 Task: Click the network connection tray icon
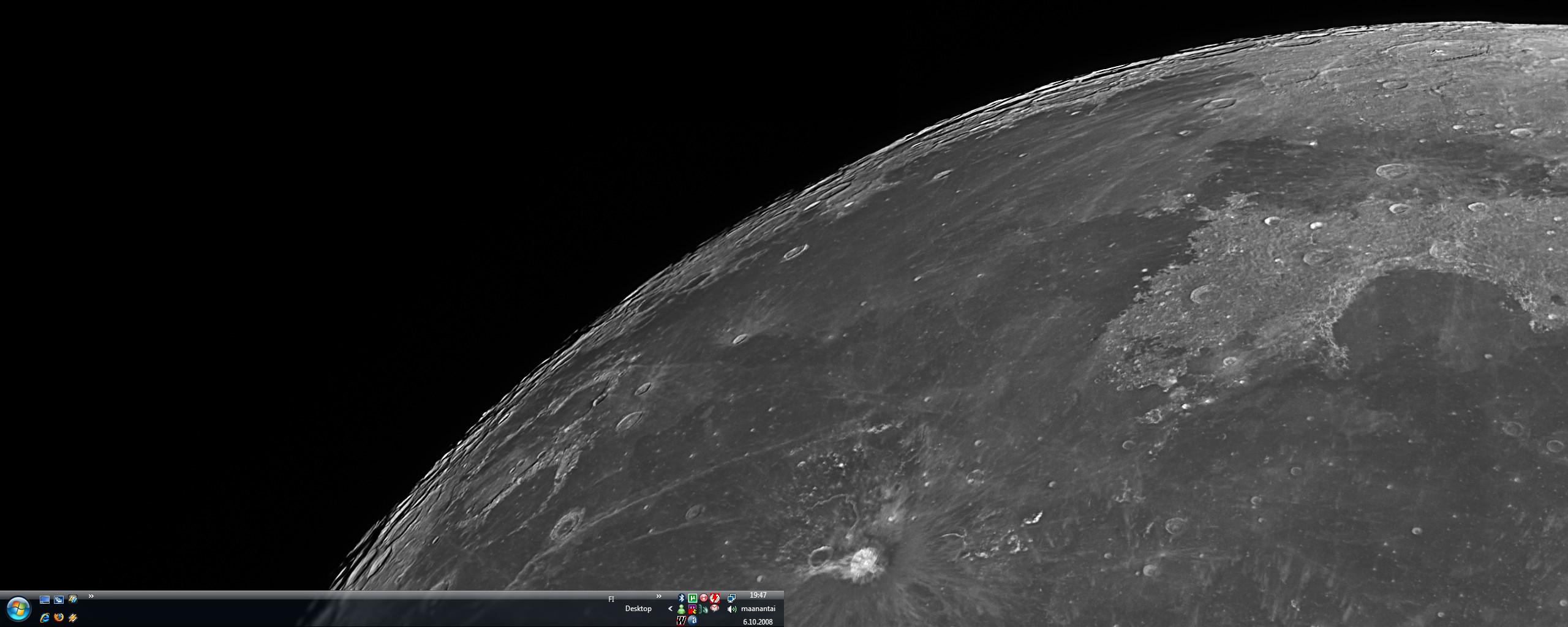point(731,598)
